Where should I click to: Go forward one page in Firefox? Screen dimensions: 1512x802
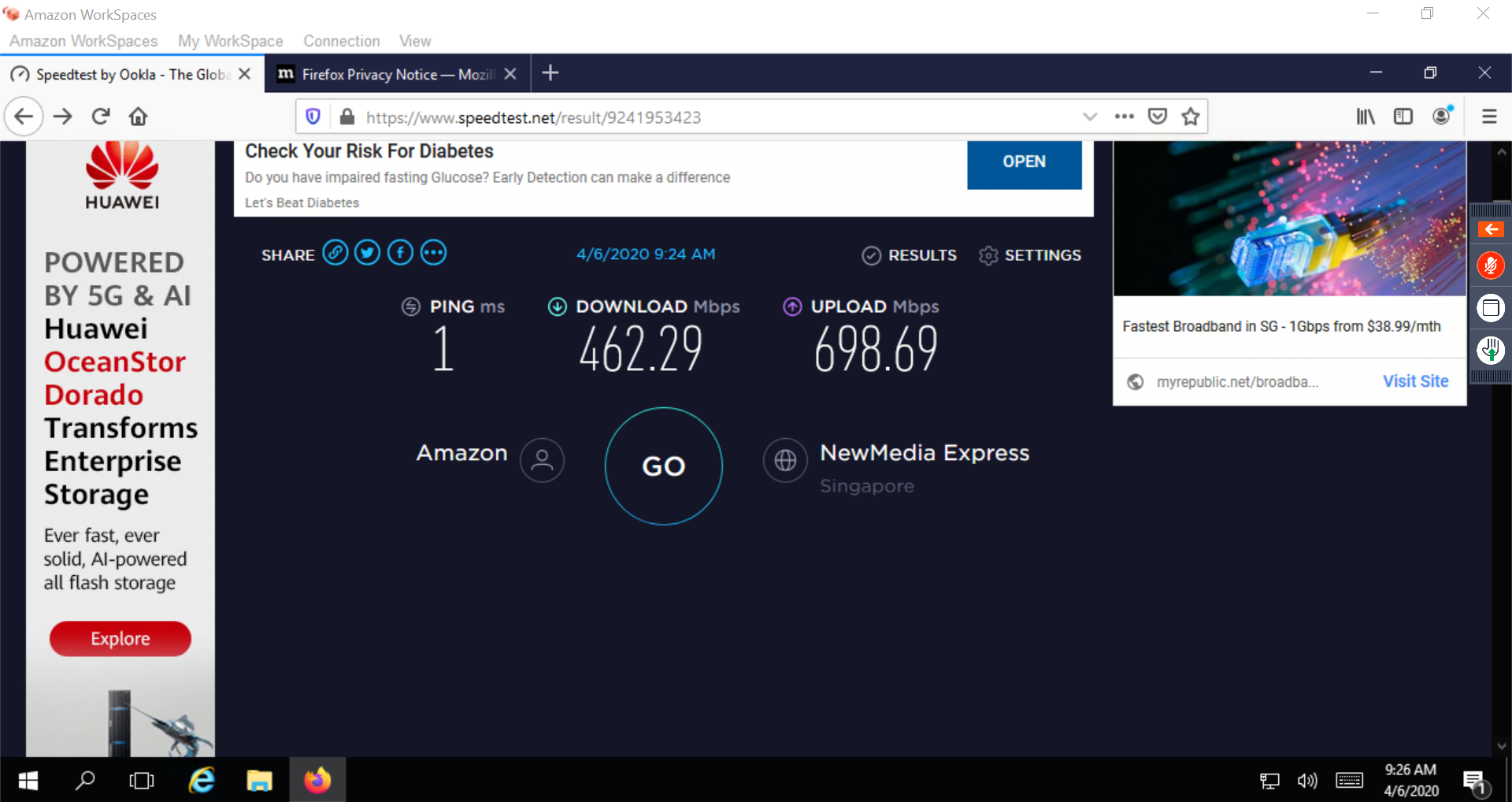[x=63, y=117]
